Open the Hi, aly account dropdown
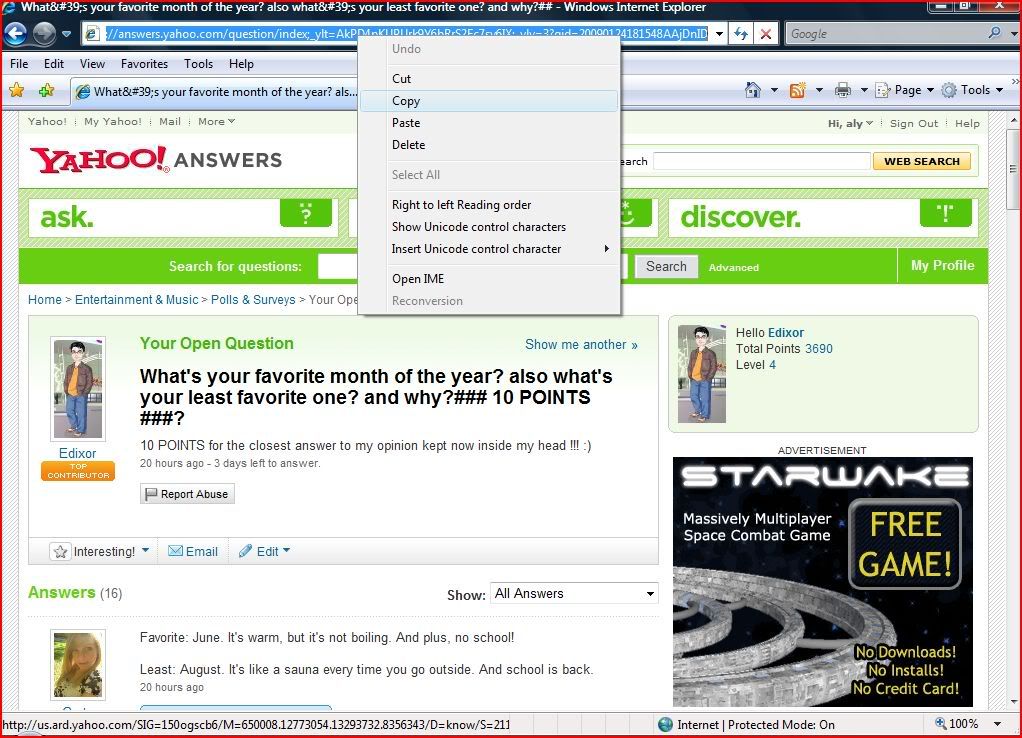1022x738 pixels. tap(850, 123)
